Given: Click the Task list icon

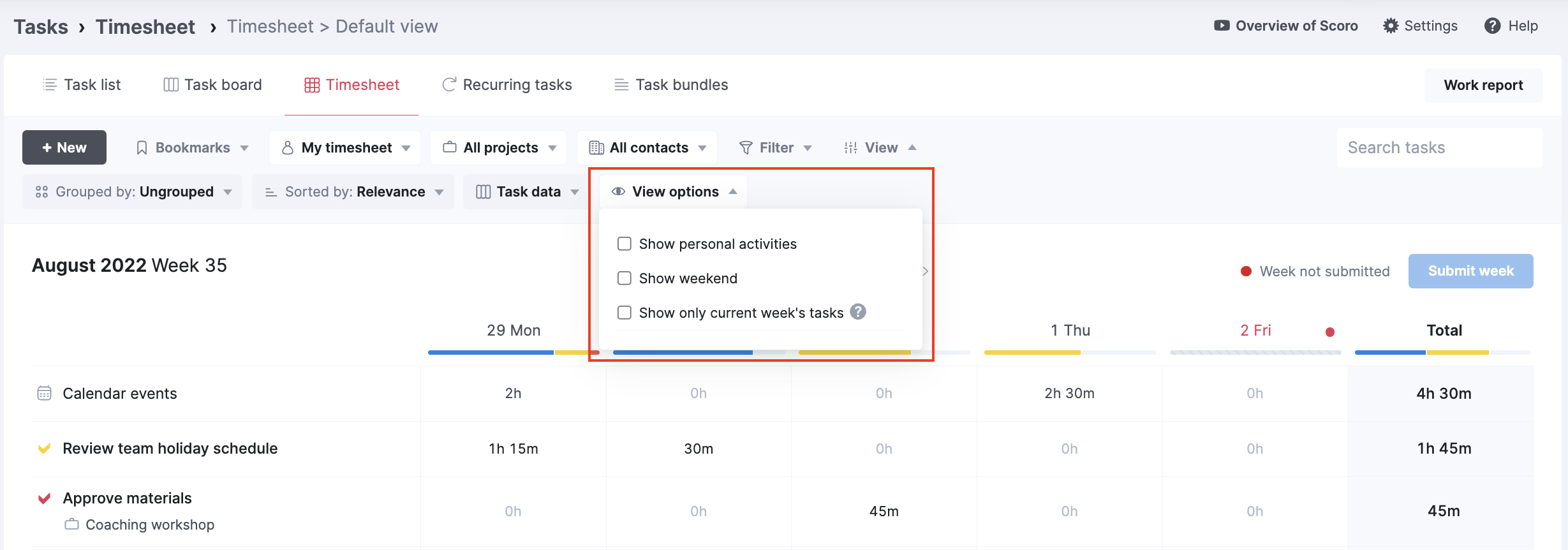Looking at the screenshot, I should click(50, 84).
